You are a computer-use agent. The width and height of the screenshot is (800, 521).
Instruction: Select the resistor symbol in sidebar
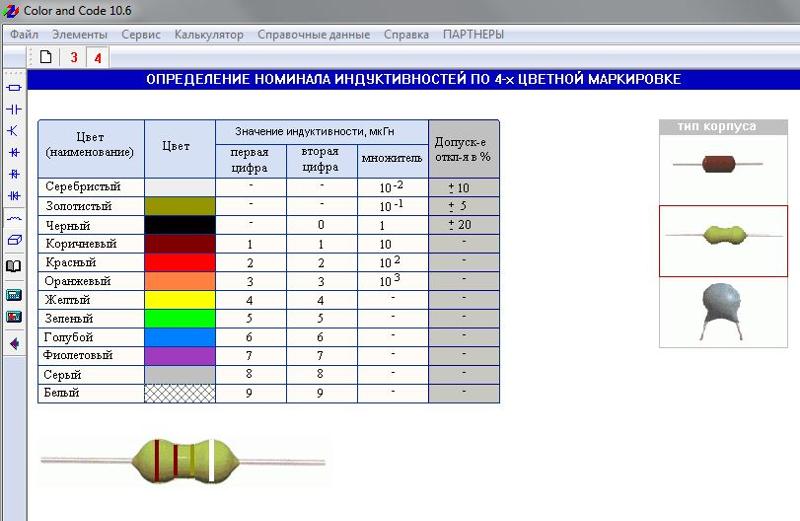click(x=14, y=88)
